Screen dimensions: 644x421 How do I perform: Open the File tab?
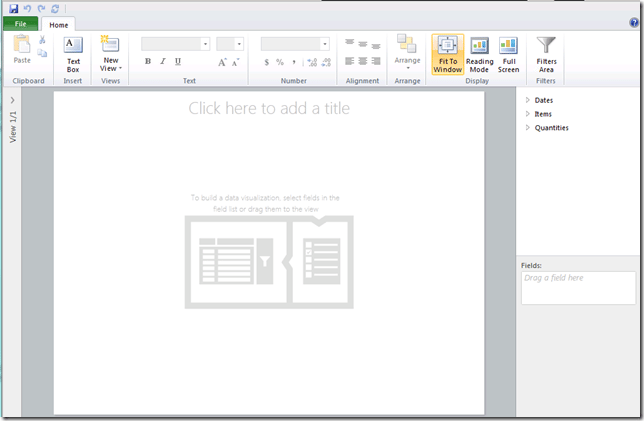pyautogui.click(x=20, y=24)
